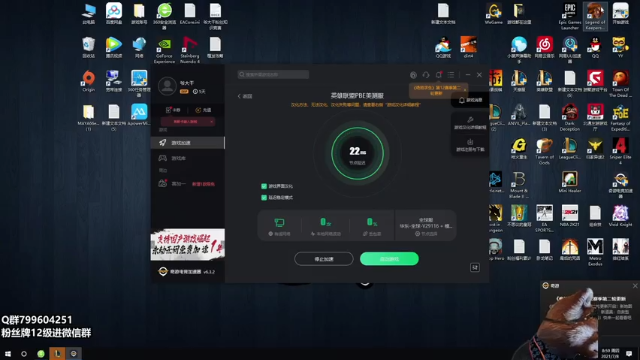Click the packet loss 0% value
This screenshot has width=640, height=360.
point(372,222)
